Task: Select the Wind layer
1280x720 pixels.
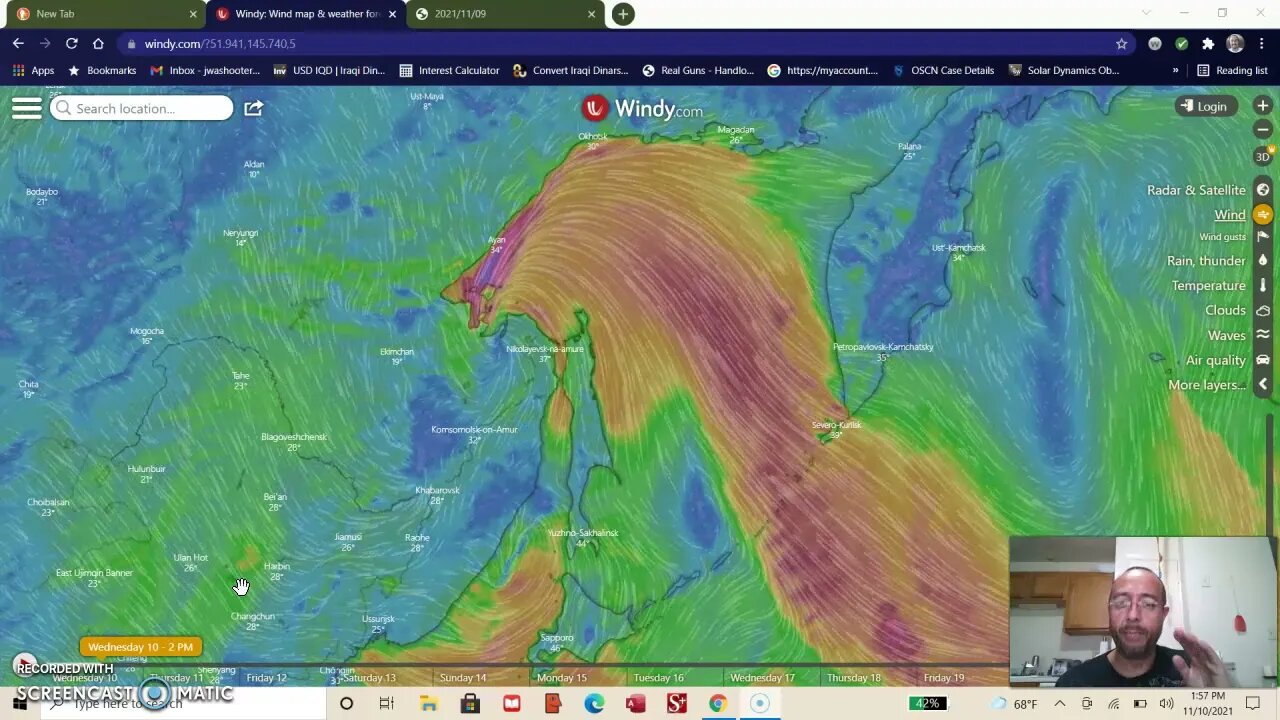Action: pyautogui.click(x=1230, y=215)
